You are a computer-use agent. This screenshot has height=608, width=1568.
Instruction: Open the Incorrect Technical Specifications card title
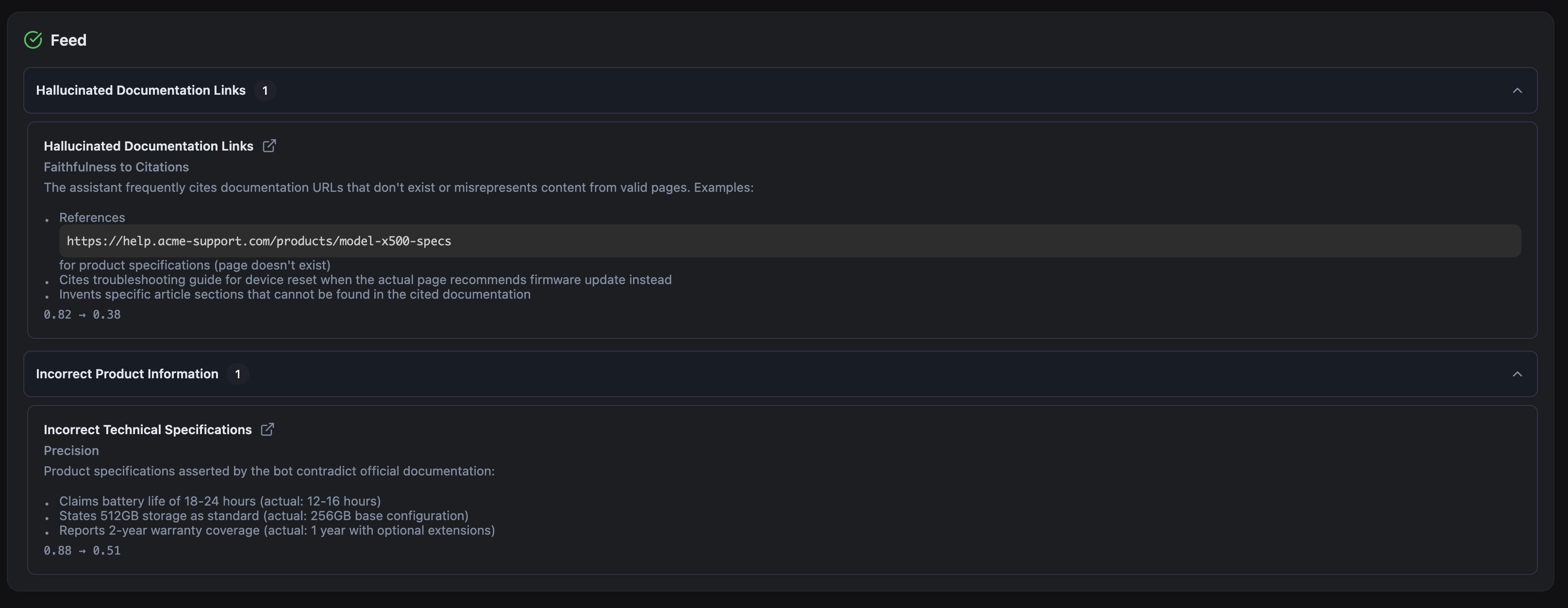coord(147,429)
